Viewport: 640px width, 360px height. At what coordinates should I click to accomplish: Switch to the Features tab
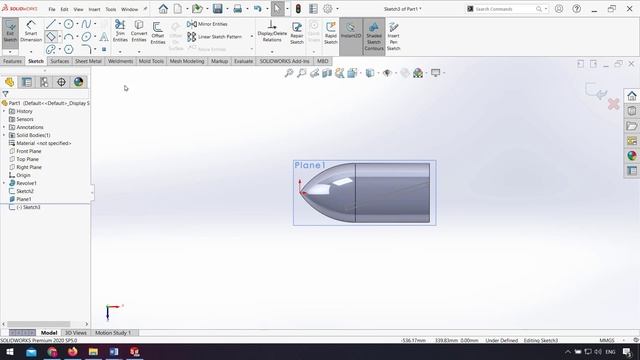(12, 61)
